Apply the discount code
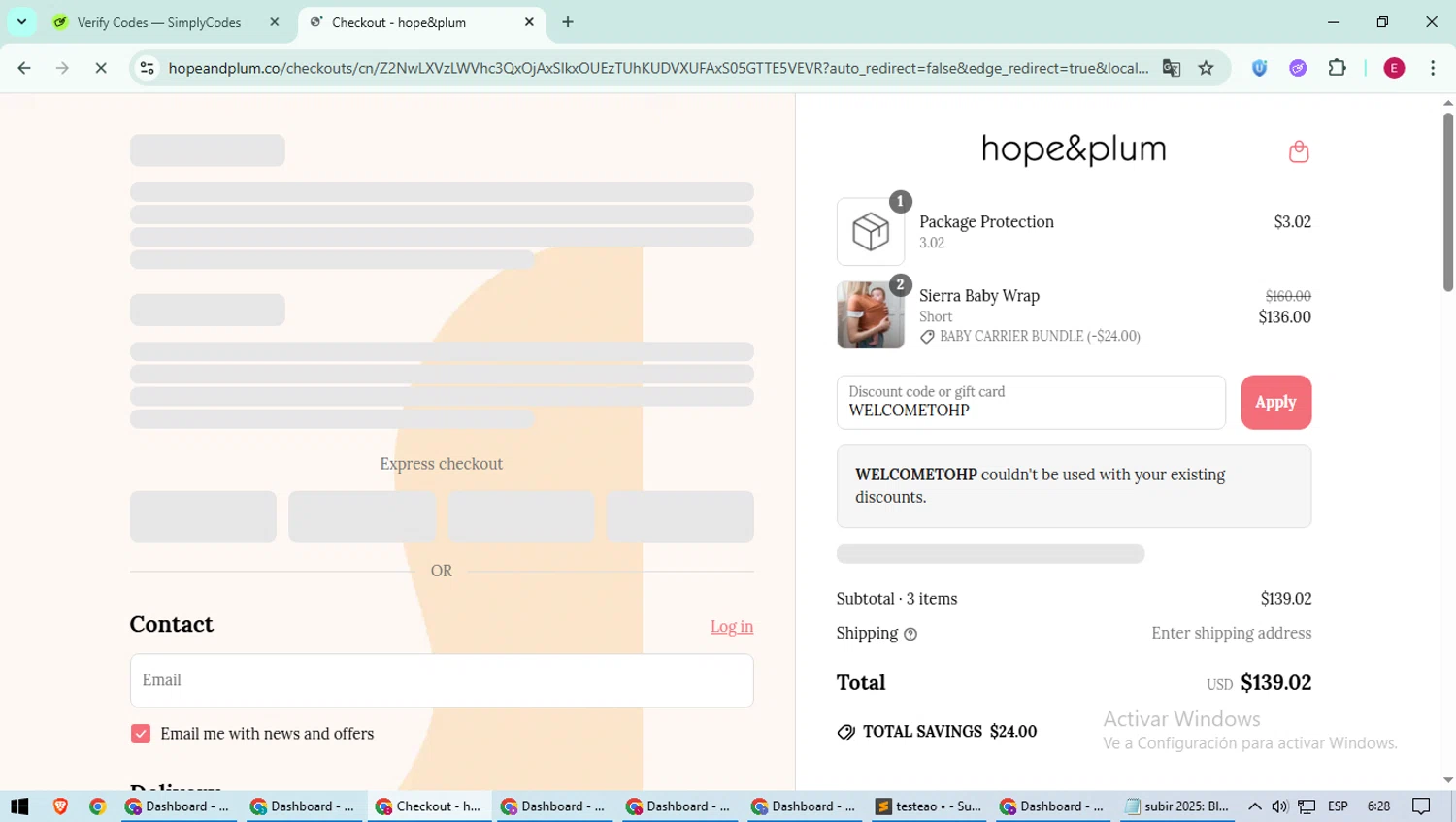The image size is (1456, 822). click(1275, 402)
